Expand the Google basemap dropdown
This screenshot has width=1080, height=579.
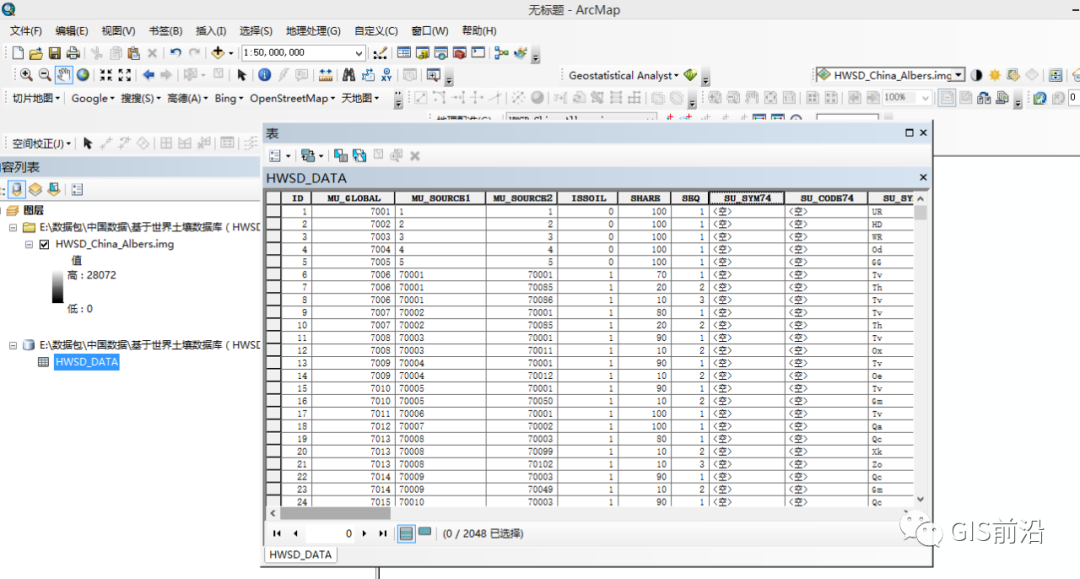click(x=93, y=98)
